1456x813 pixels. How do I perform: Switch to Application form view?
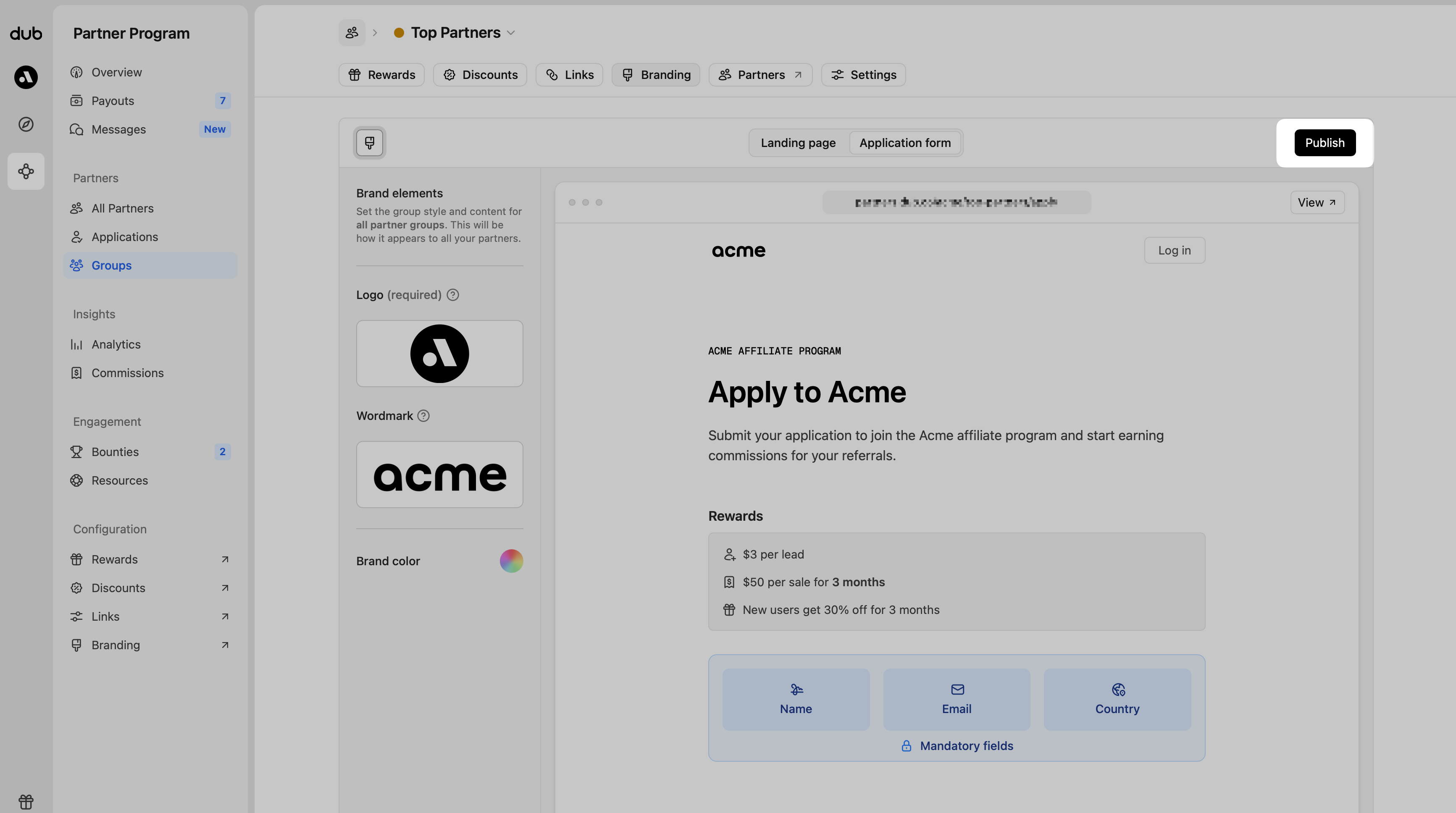click(x=904, y=143)
